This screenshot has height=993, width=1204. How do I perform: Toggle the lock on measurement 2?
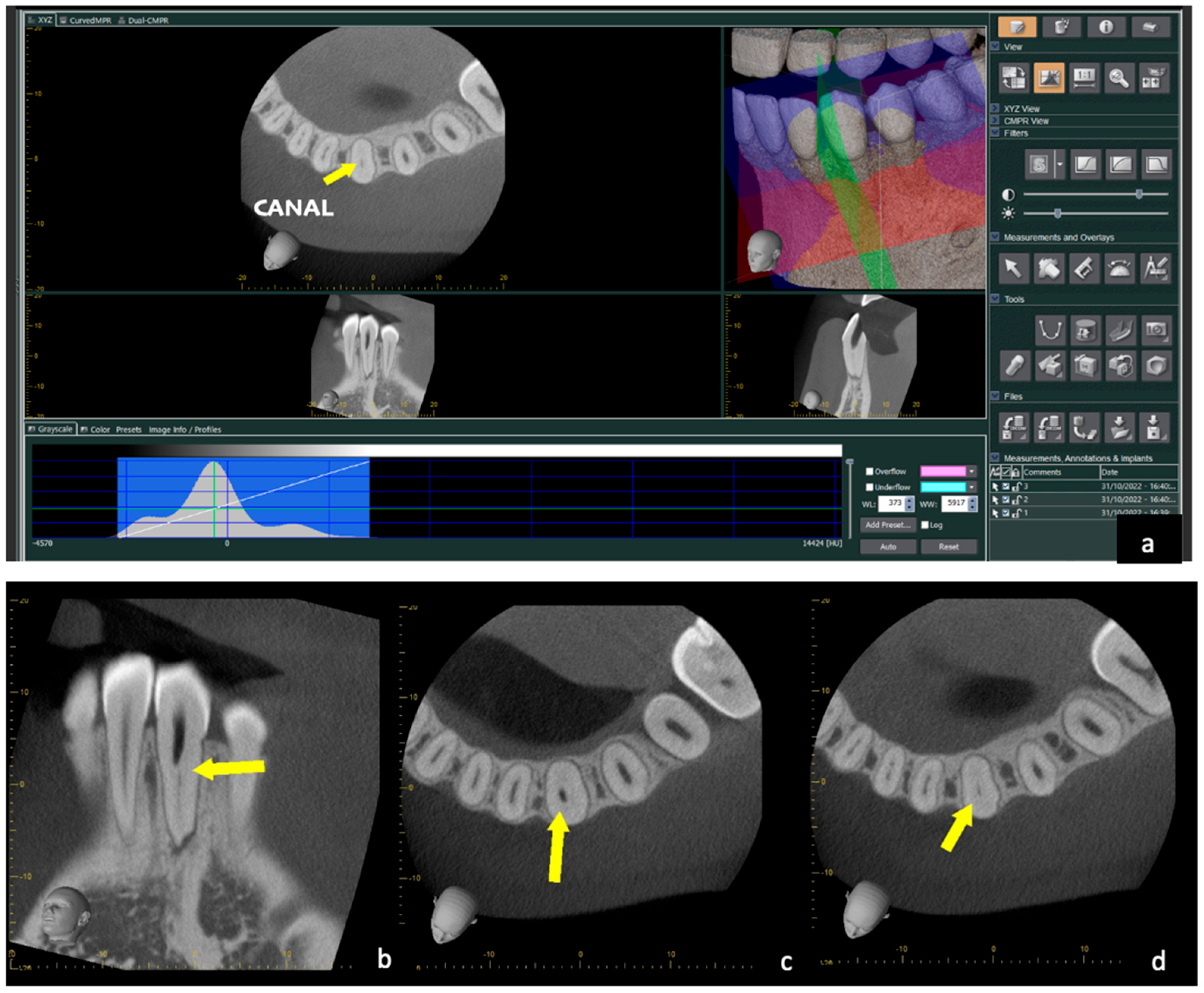click(x=1016, y=500)
